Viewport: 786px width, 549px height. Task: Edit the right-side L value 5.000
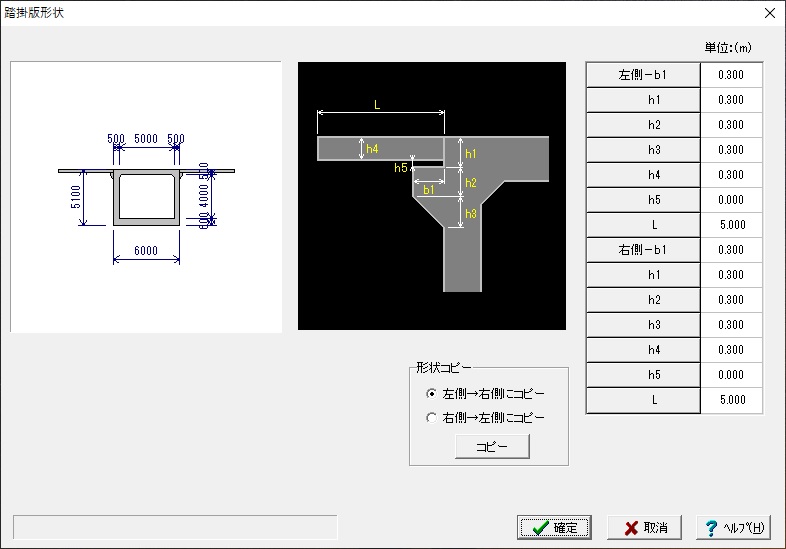(731, 400)
